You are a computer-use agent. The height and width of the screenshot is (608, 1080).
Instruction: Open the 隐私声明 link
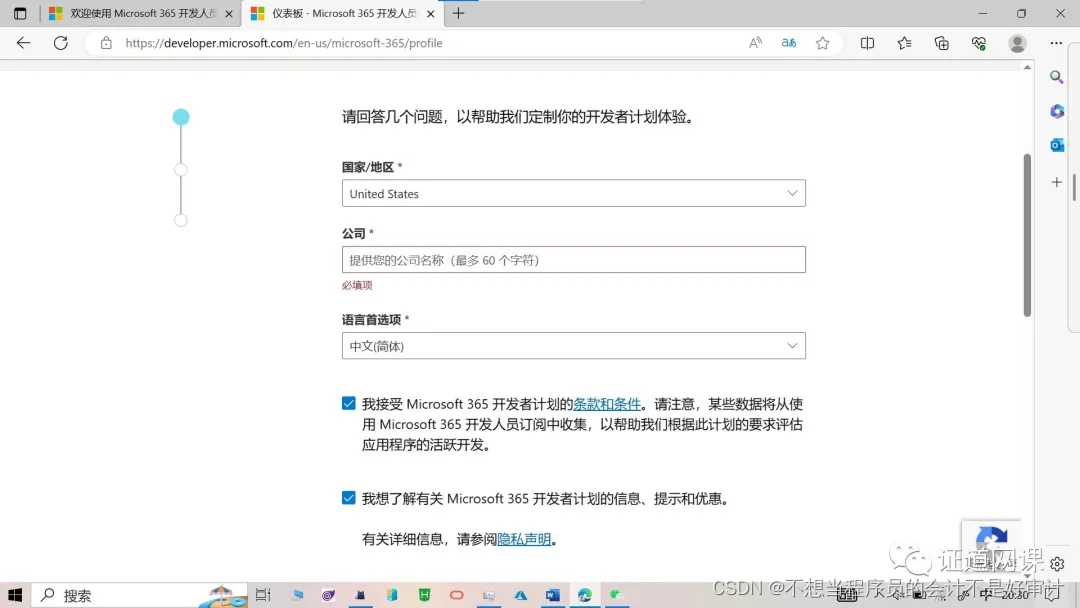[524, 539]
